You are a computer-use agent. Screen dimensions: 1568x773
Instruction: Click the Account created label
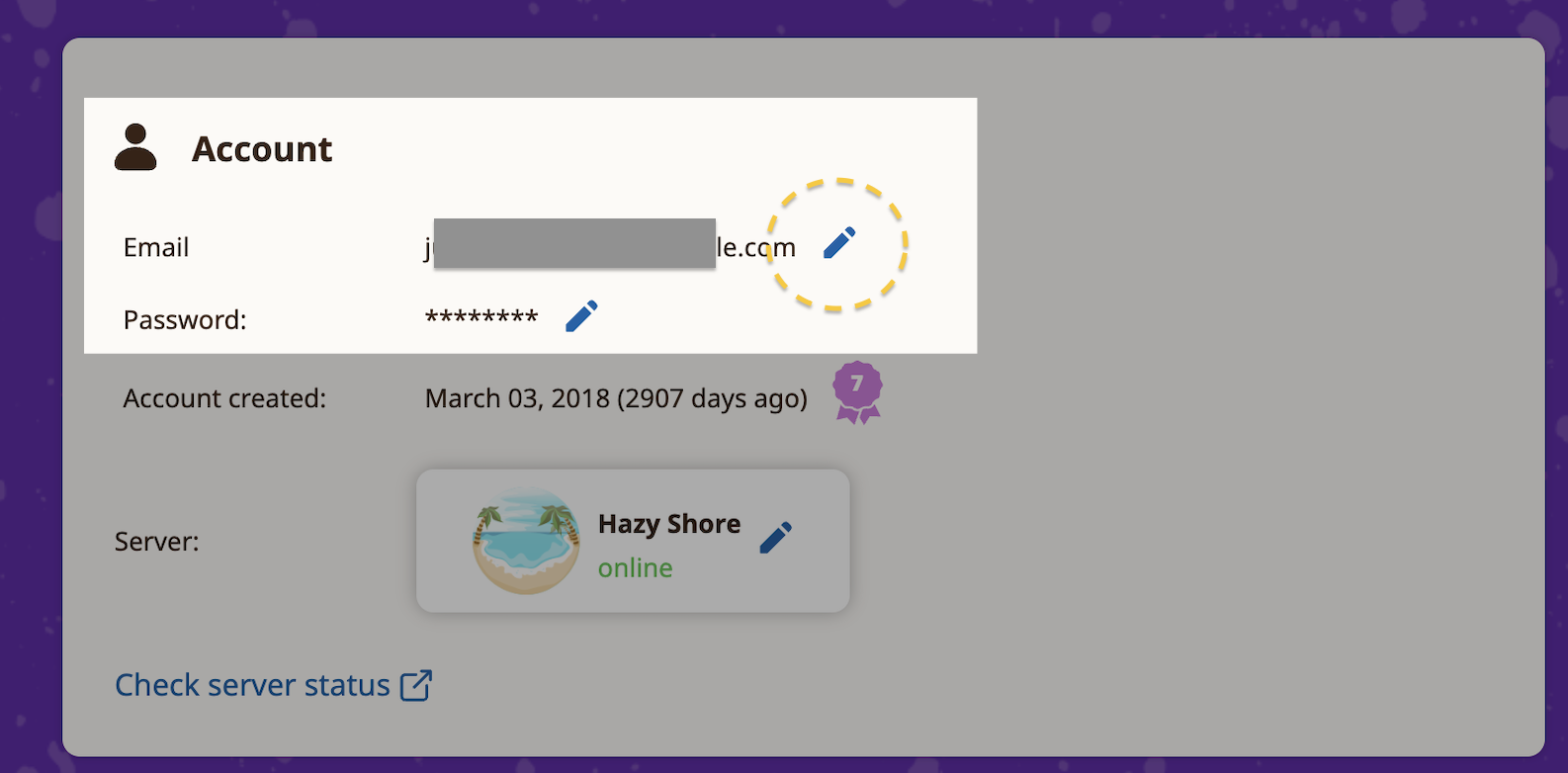click(224, 398)
